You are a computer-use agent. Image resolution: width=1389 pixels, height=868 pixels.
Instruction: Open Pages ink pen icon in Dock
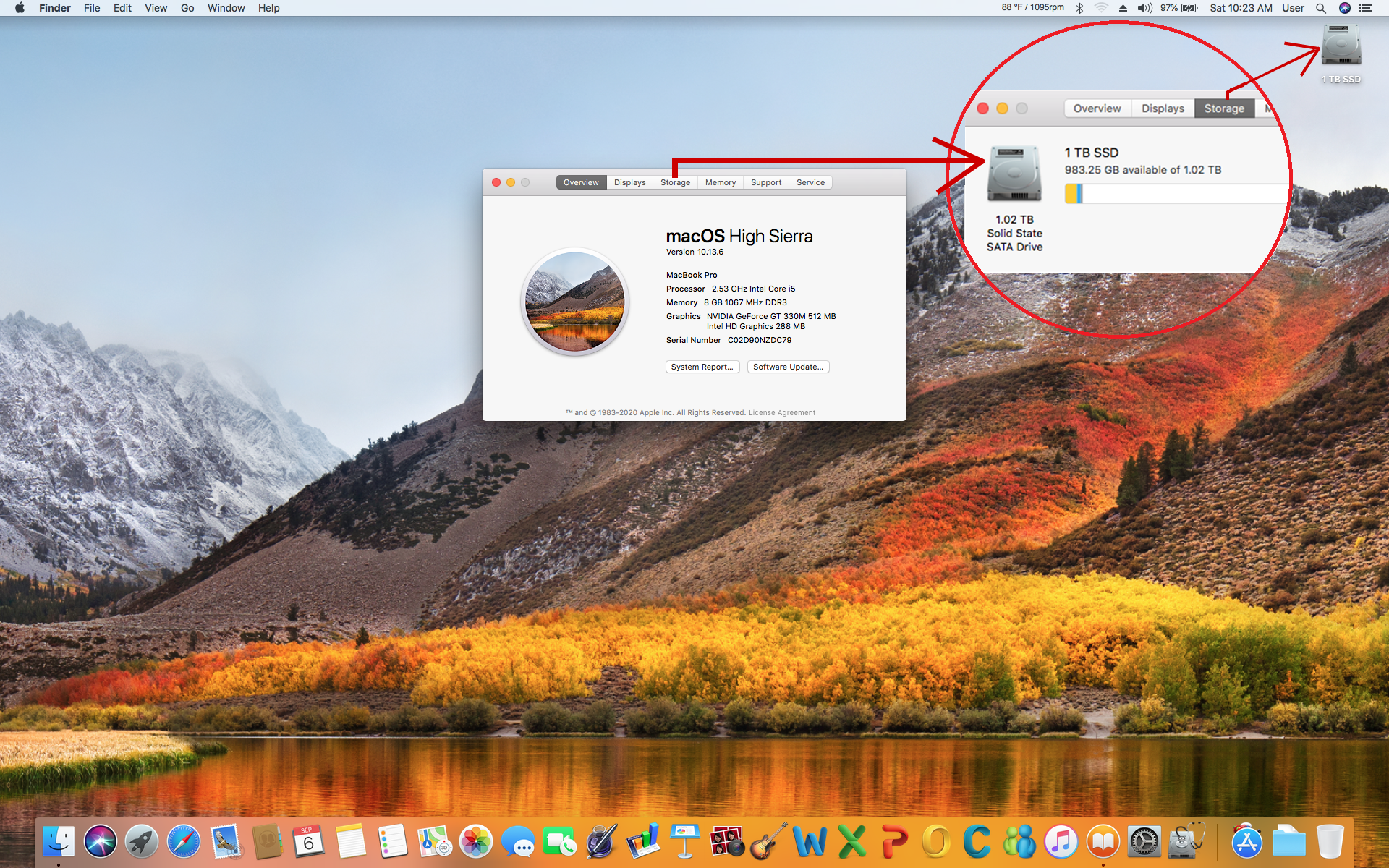pos(601,842)
